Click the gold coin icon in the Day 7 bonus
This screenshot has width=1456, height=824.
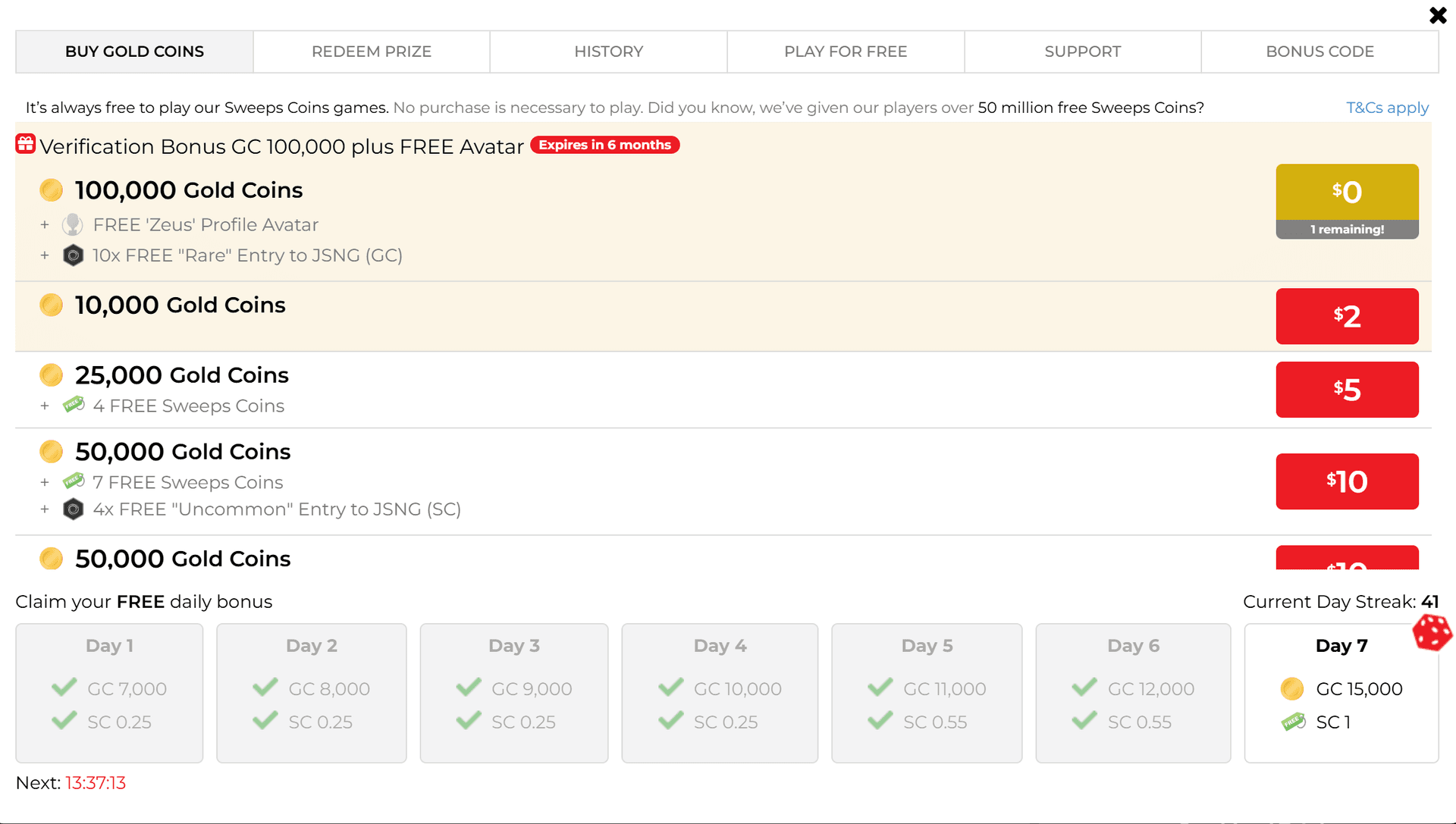click(1292, 689)
